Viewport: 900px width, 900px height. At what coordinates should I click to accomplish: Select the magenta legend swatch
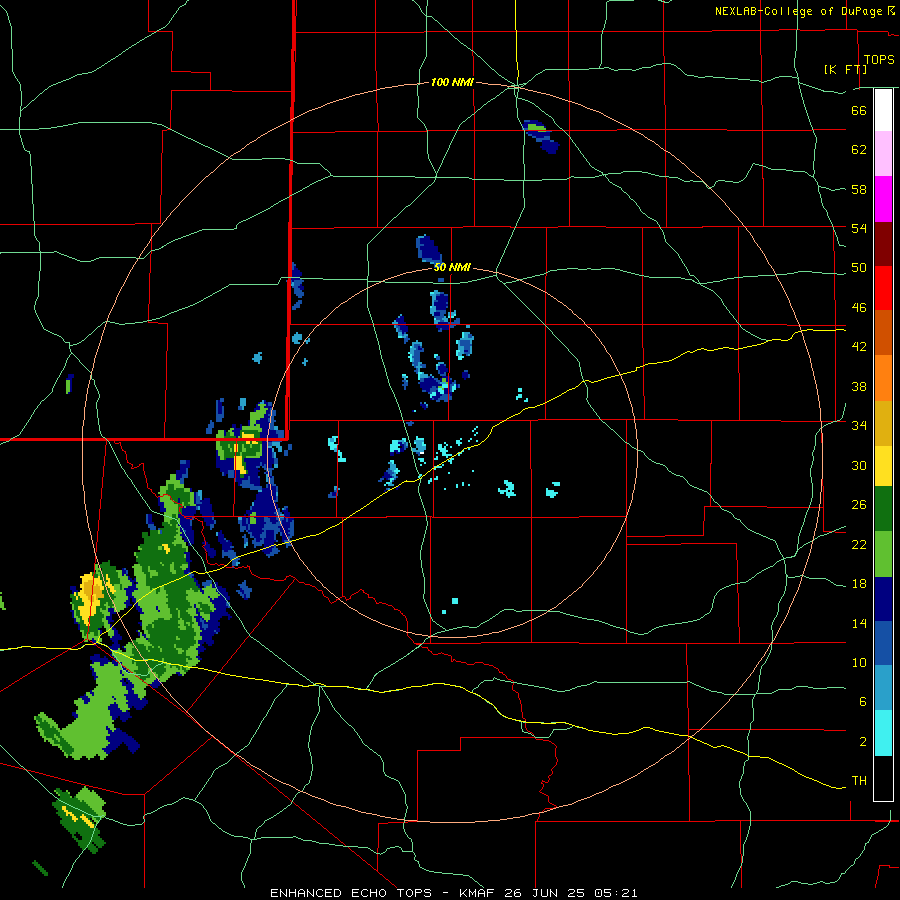[x=883, y=199]
